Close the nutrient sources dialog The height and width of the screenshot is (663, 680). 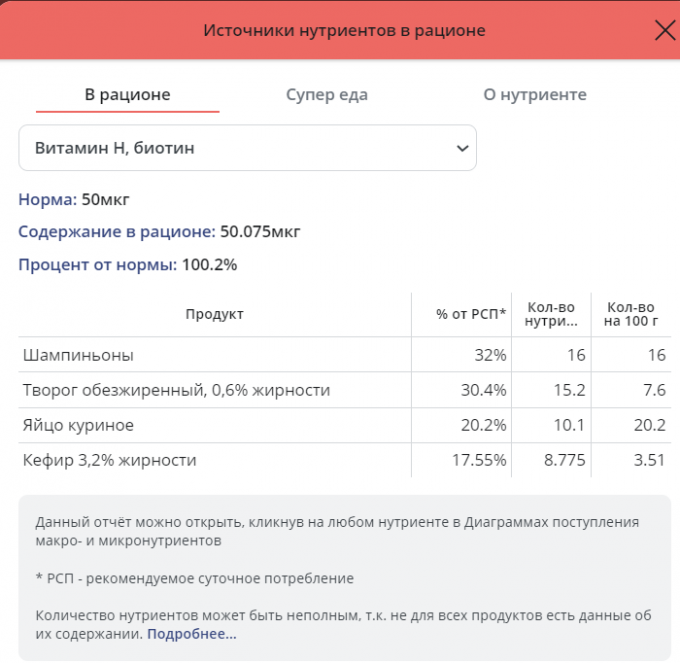point(664,30)
